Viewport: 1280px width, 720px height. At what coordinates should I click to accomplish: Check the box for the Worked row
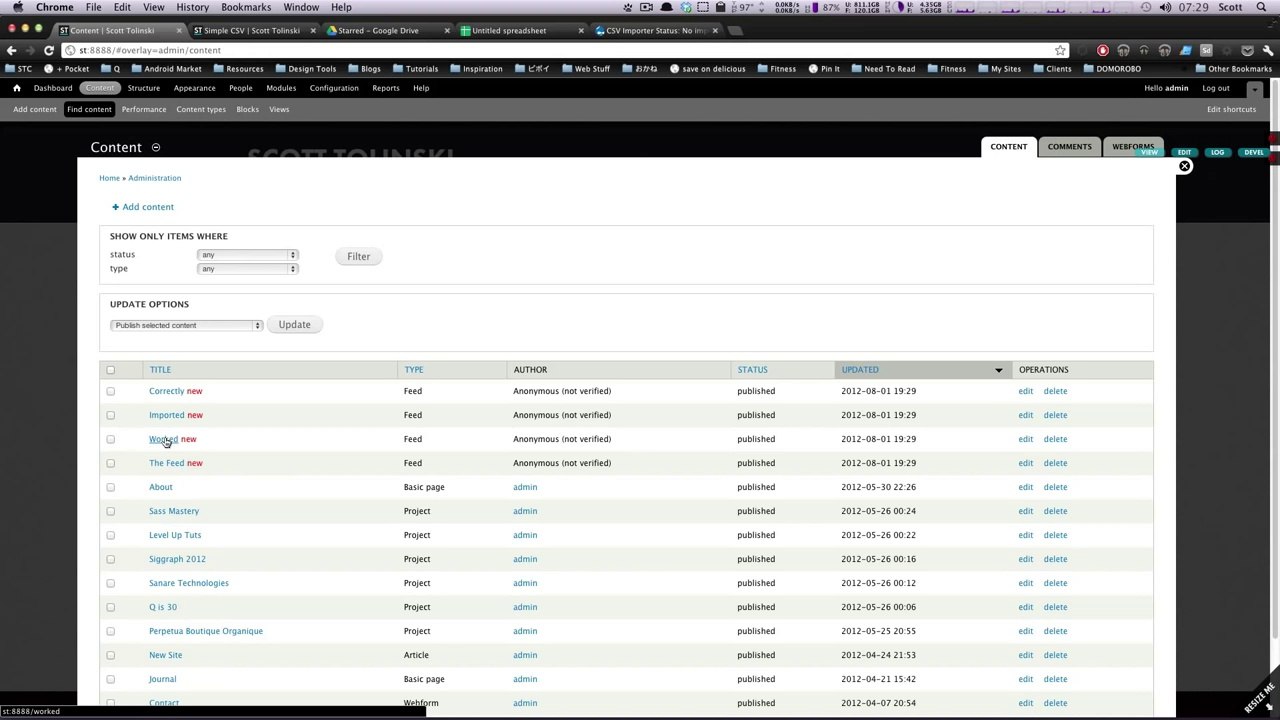point(110,439)
